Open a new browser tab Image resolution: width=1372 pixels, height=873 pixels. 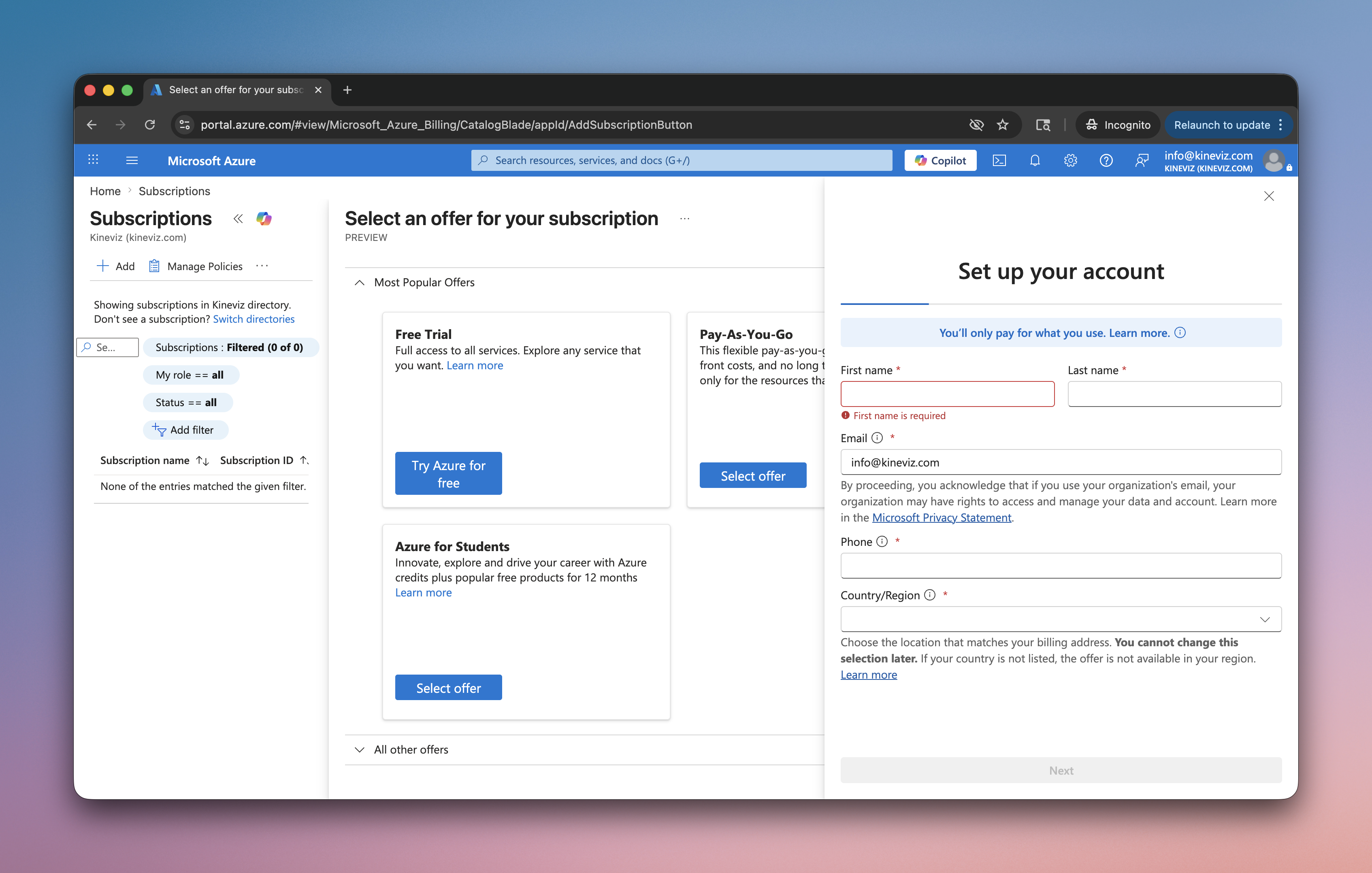tap(347, 90)
